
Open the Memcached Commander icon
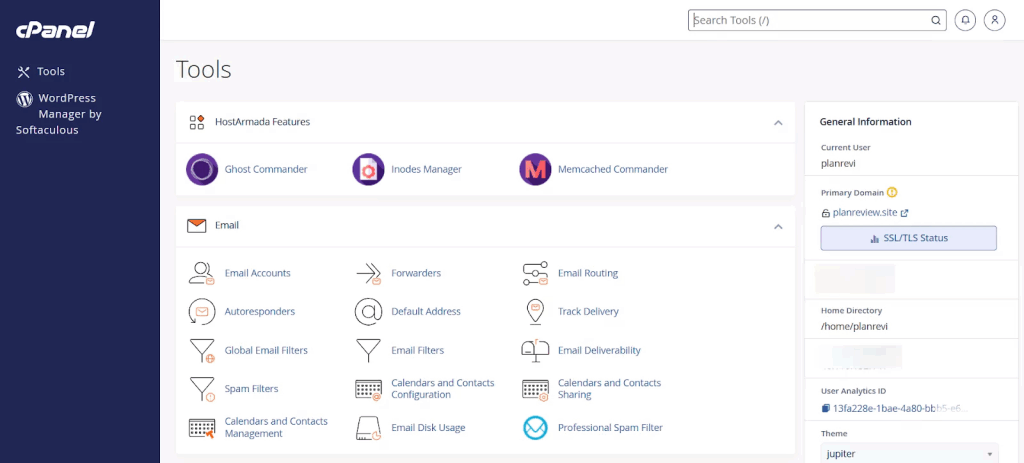click(x=535, y=170)
